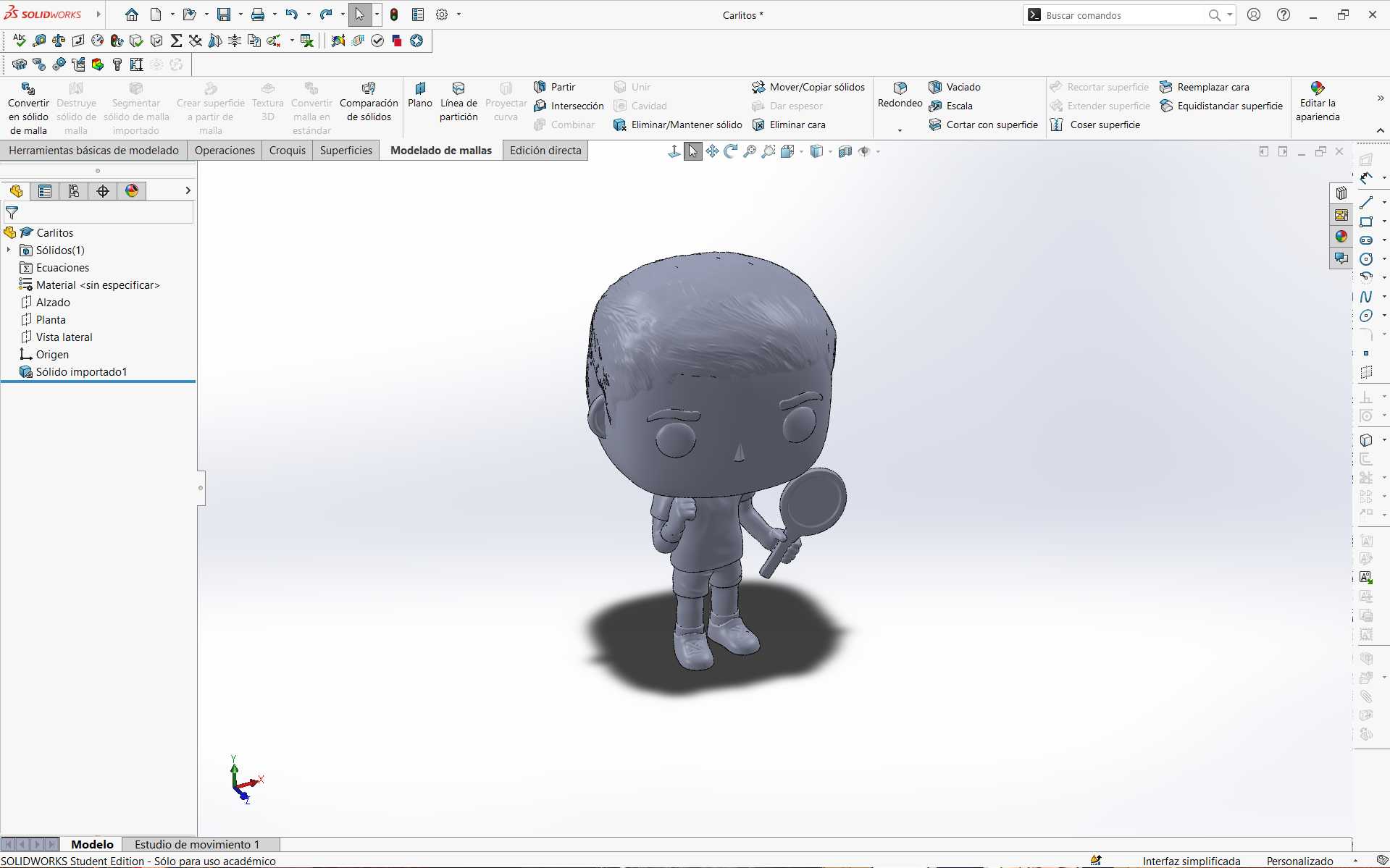Apply the Redondeo fillet tool

click(x=900, y=95)
